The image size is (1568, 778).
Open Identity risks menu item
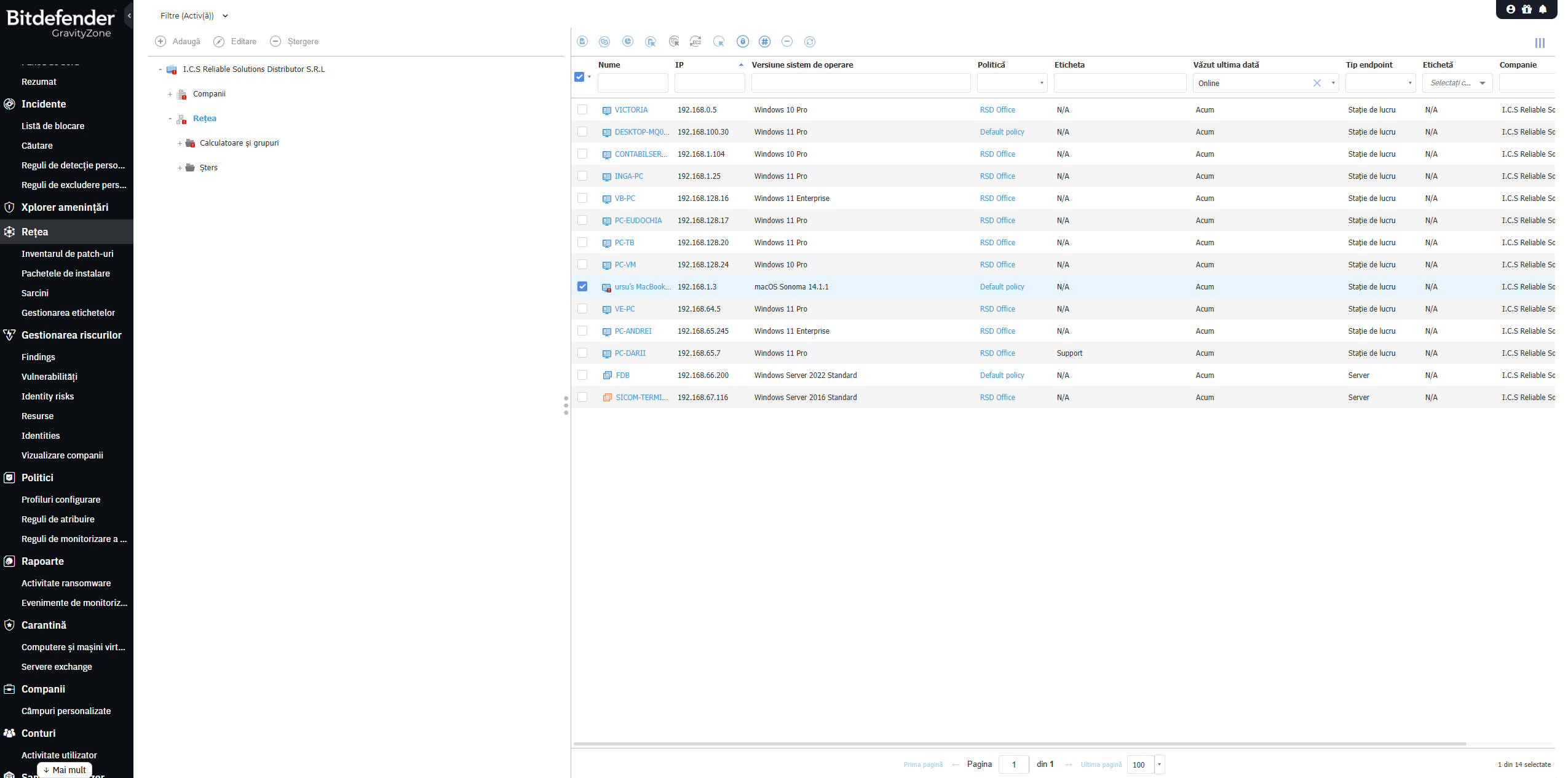(47, 396)
